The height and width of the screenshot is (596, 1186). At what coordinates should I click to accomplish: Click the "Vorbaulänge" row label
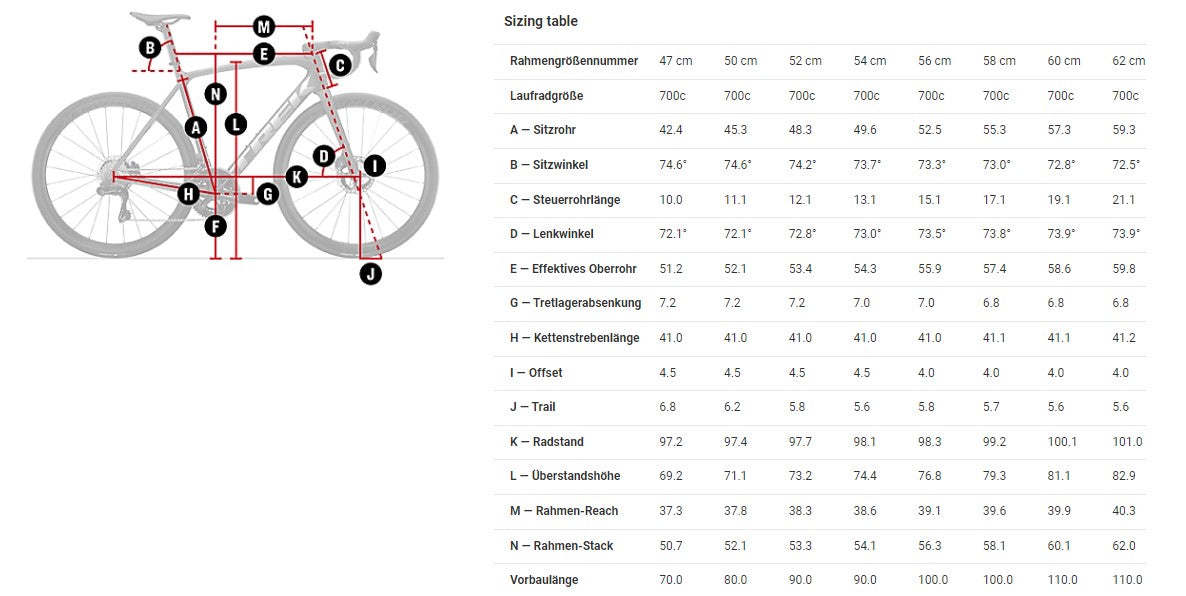(543, 580)
